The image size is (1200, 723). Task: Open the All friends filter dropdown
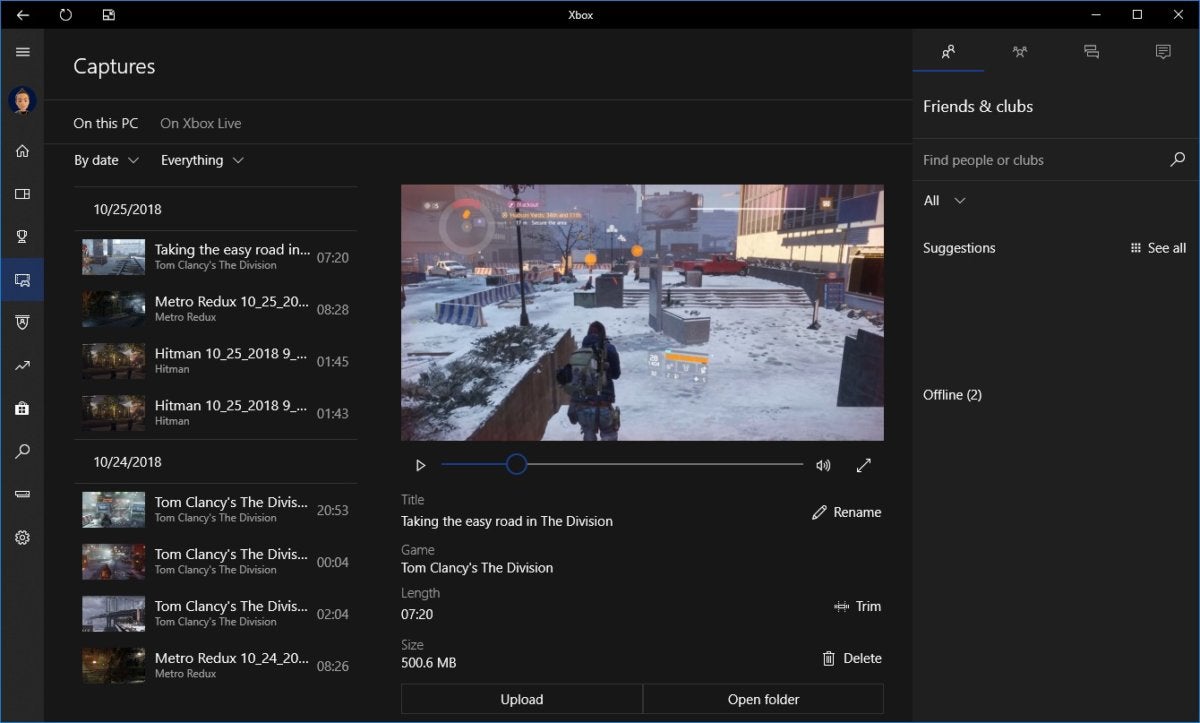pyautogui.click(x=944, y=200)
